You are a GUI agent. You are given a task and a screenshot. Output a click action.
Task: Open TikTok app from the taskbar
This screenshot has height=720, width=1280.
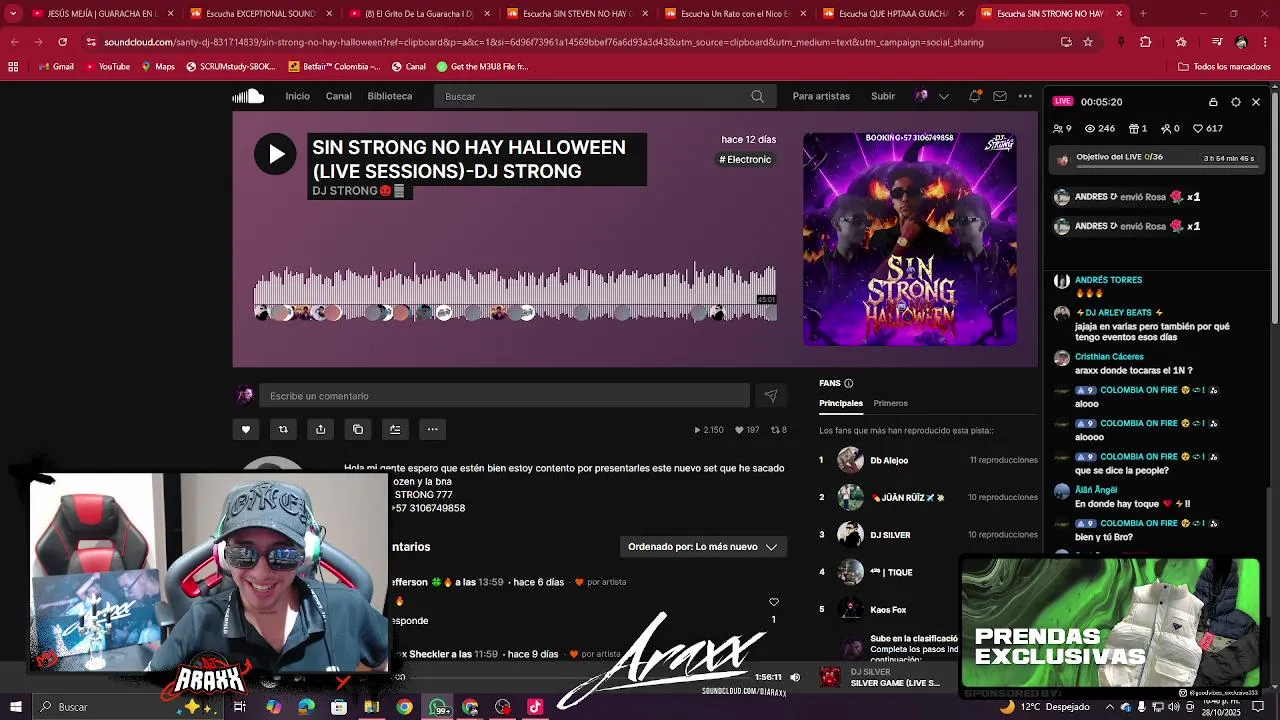point(535,707)
